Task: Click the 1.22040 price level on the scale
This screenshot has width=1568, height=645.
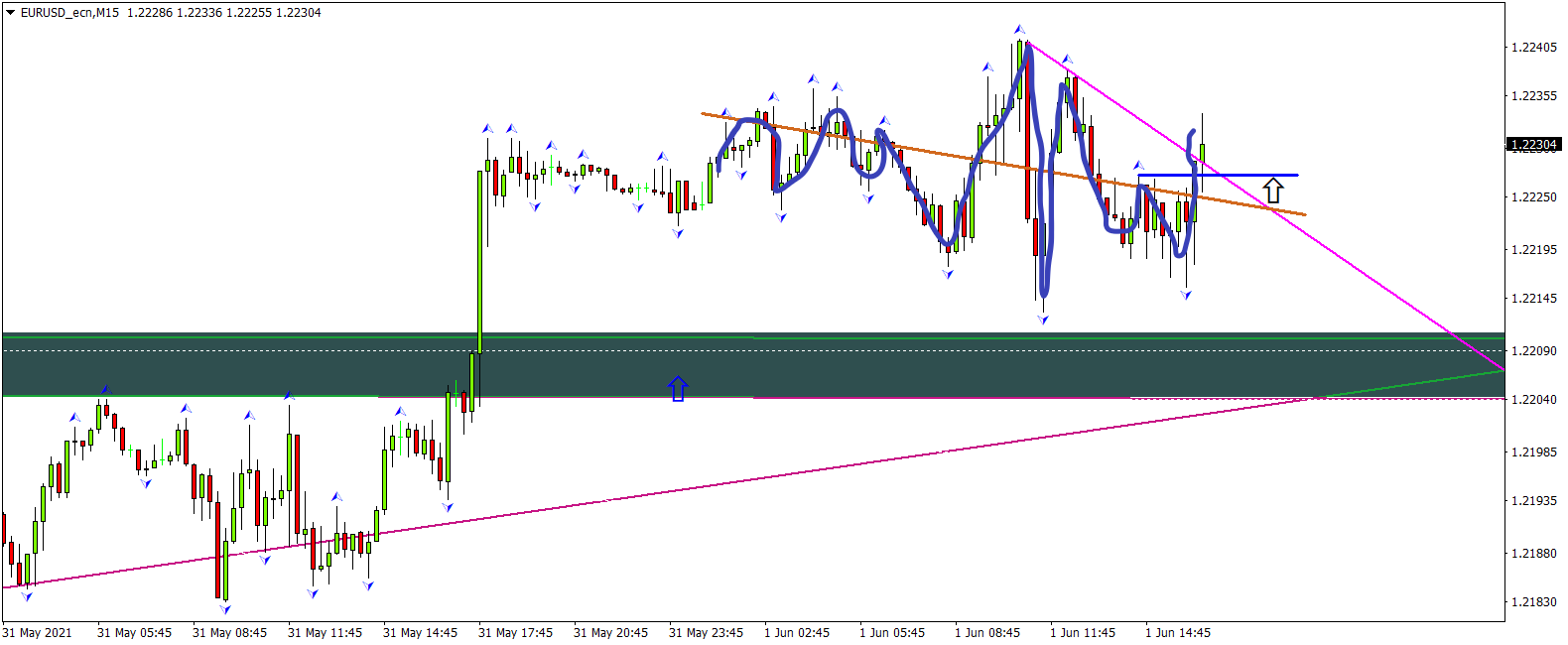Action: point(1533,399)
